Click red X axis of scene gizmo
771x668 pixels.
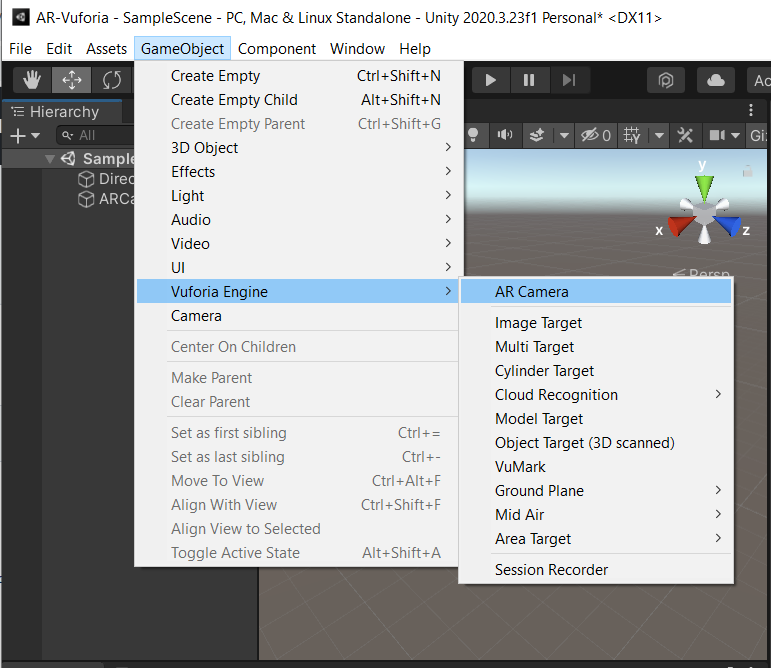(680, 226)
